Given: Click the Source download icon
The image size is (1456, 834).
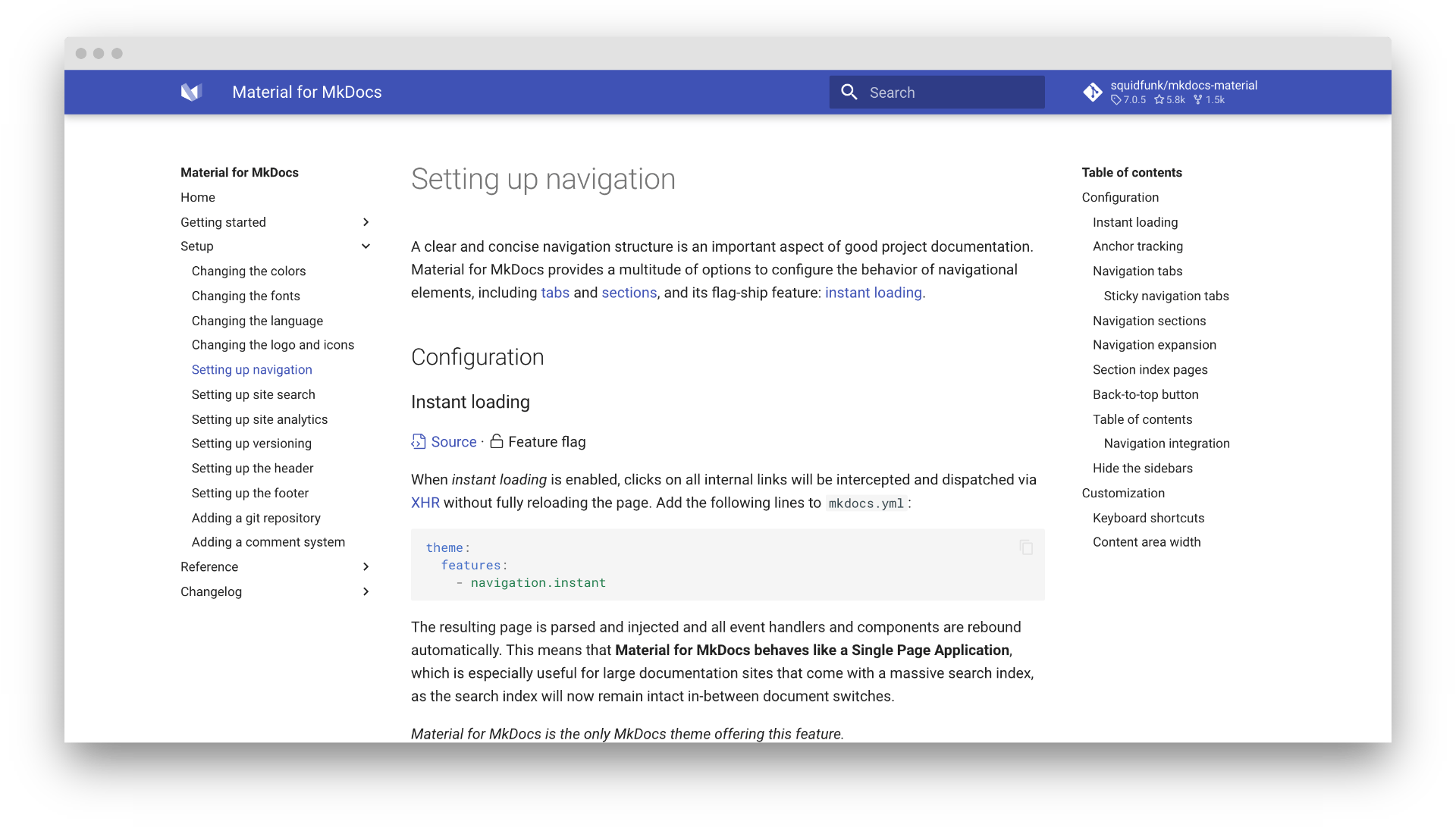Looking at the screenshot, I should point(418,441).
